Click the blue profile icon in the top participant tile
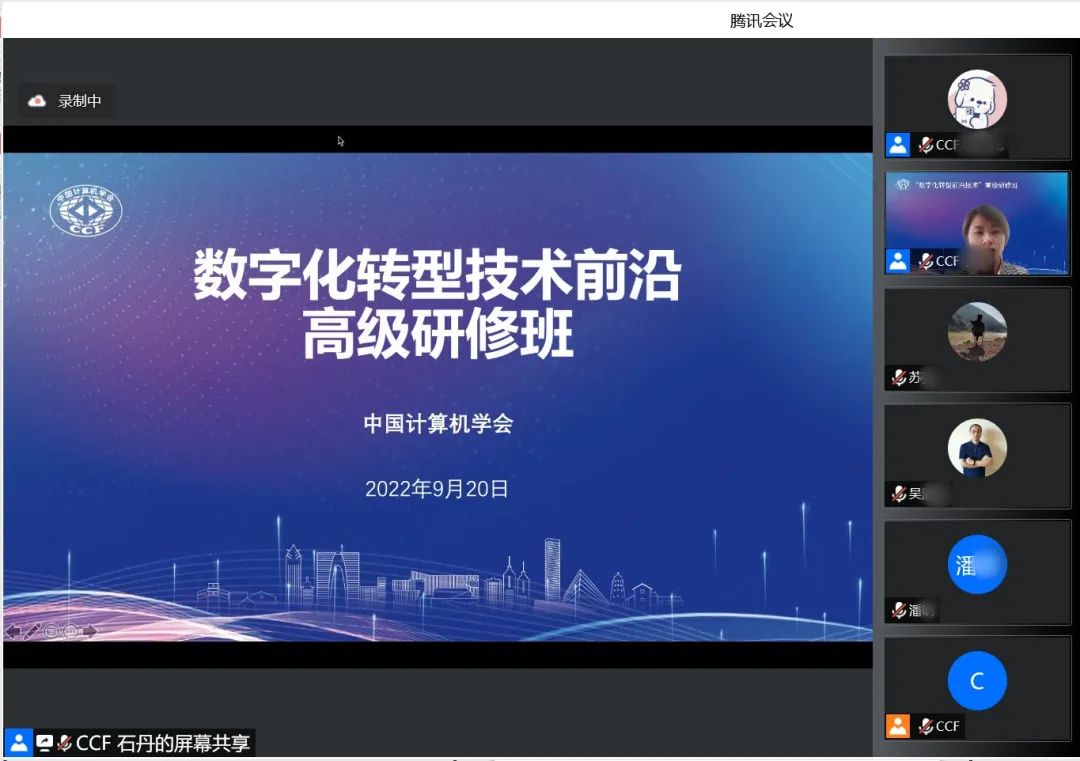The height and width of the screenshot is (761, 1080). coord(898,145)
